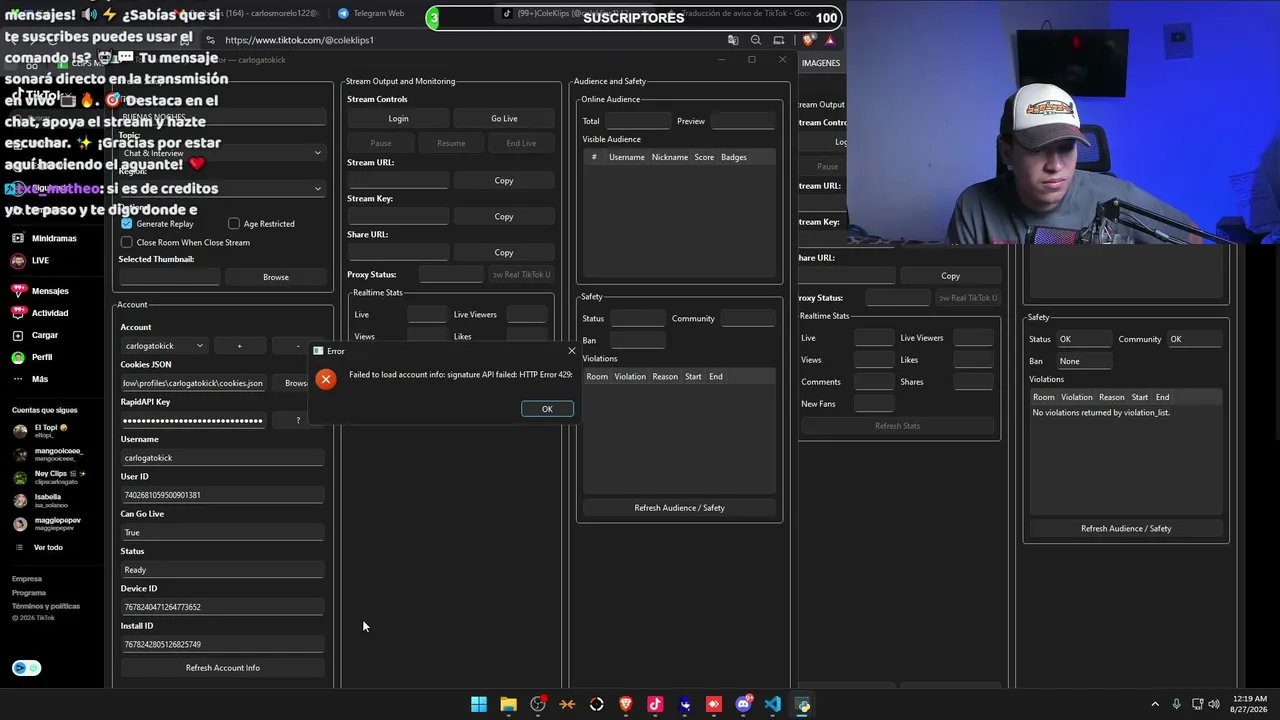Click the End Live button

pyautogui.click(x=521, y=143)
